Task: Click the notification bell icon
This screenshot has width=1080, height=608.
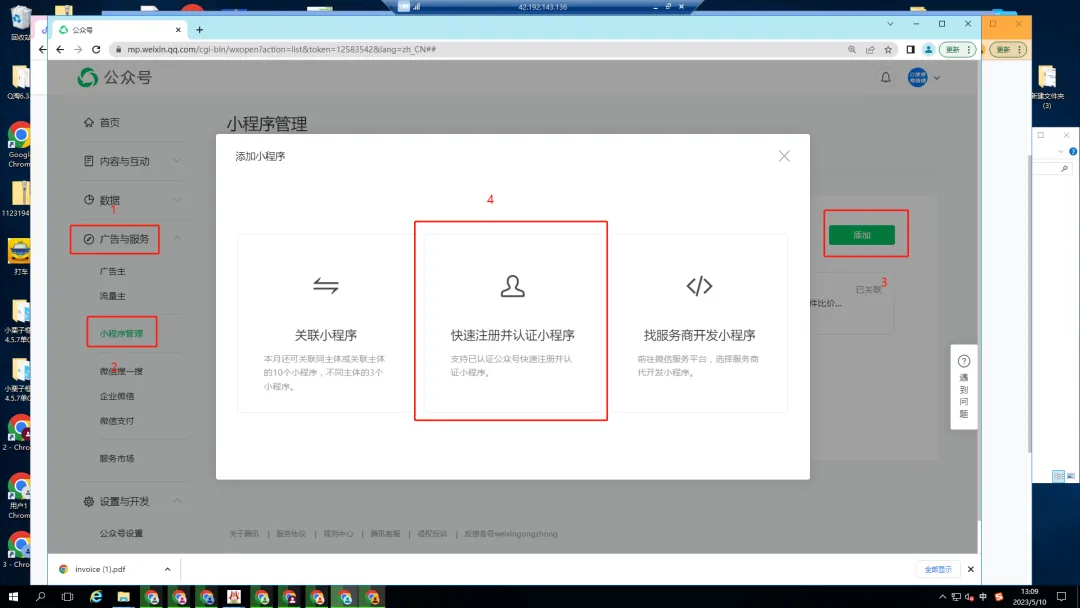Action: point(885,77)
